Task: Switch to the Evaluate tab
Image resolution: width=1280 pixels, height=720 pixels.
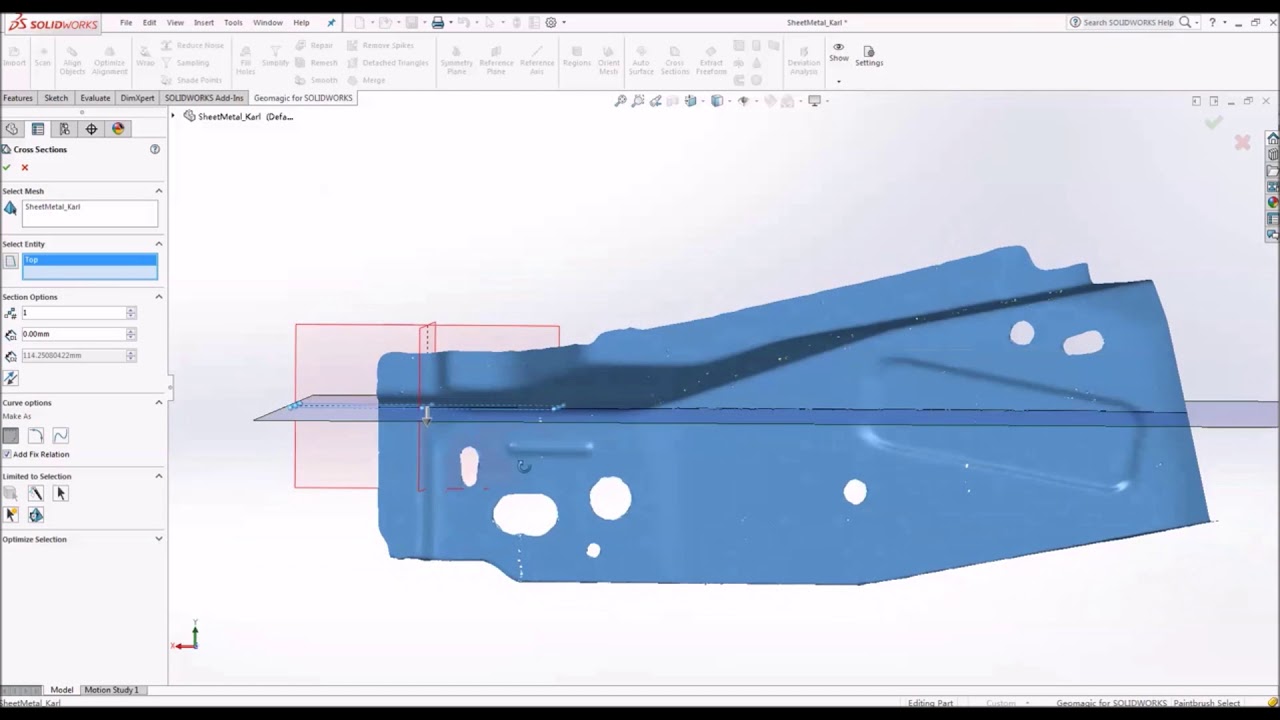Action: 95,98
